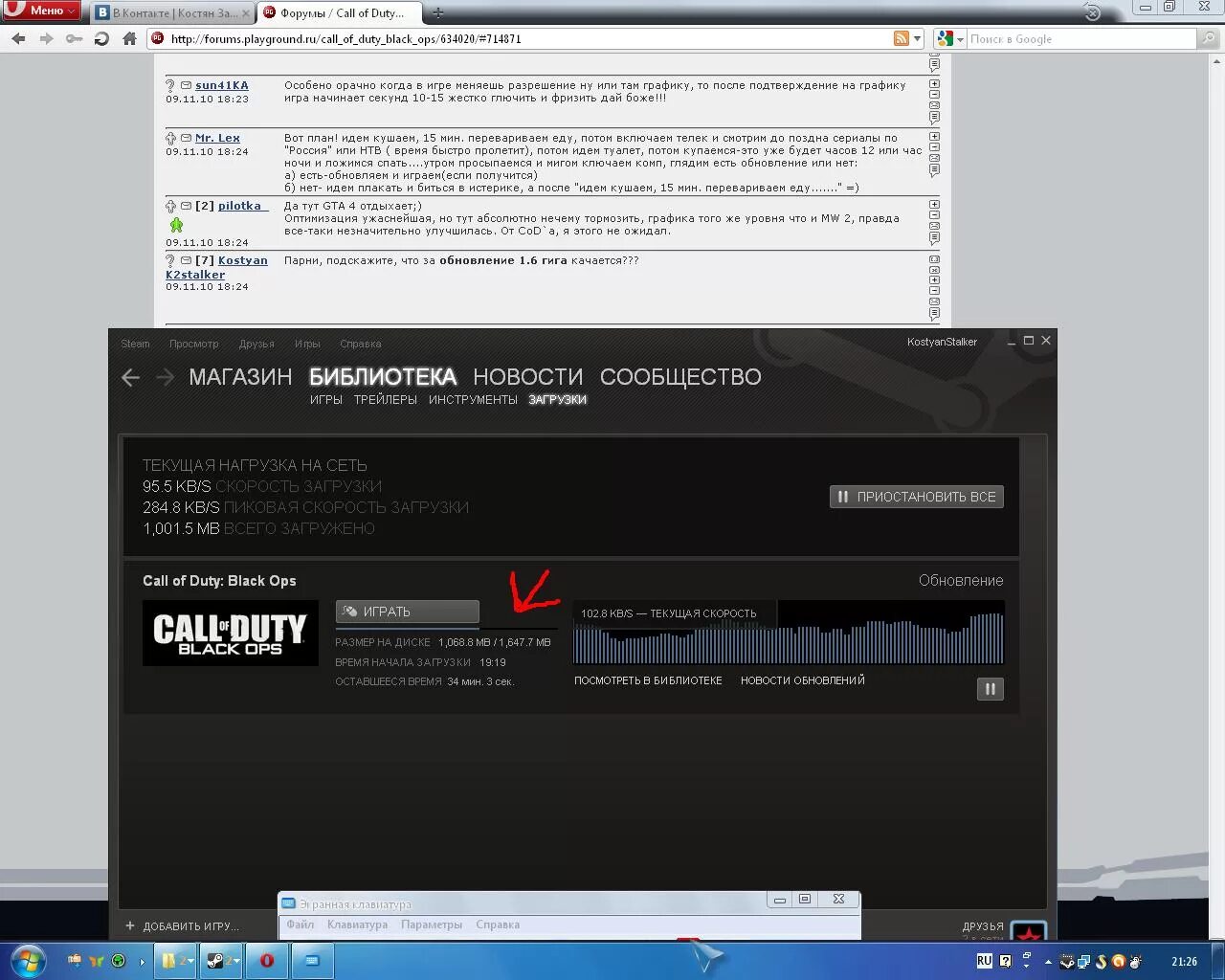Image resolution: width=1225 pixels, height=980 pixels.
Task: Click the mail icon next to sun41KA
Action: (x=186, y=85)
